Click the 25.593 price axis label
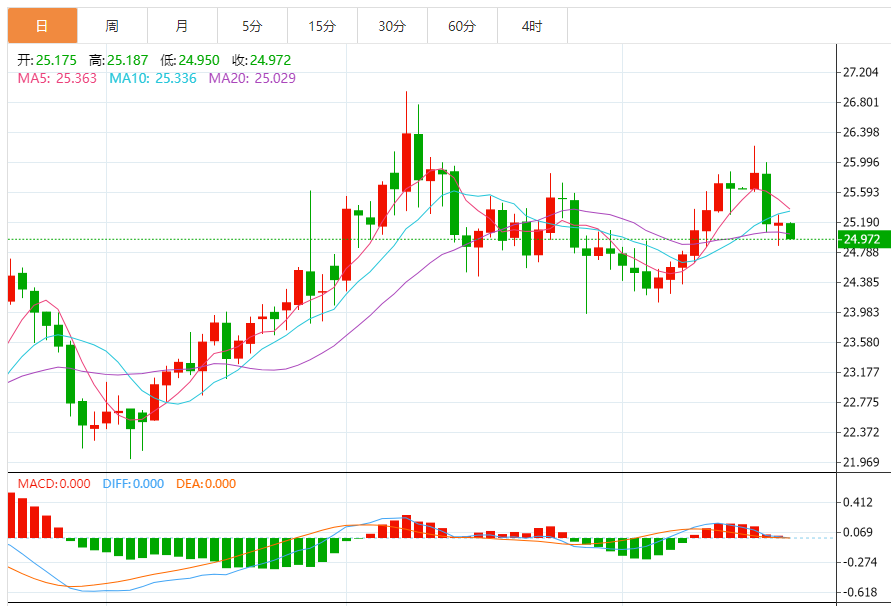The width and height of the screenshot is (891, 606). (860, 192)
